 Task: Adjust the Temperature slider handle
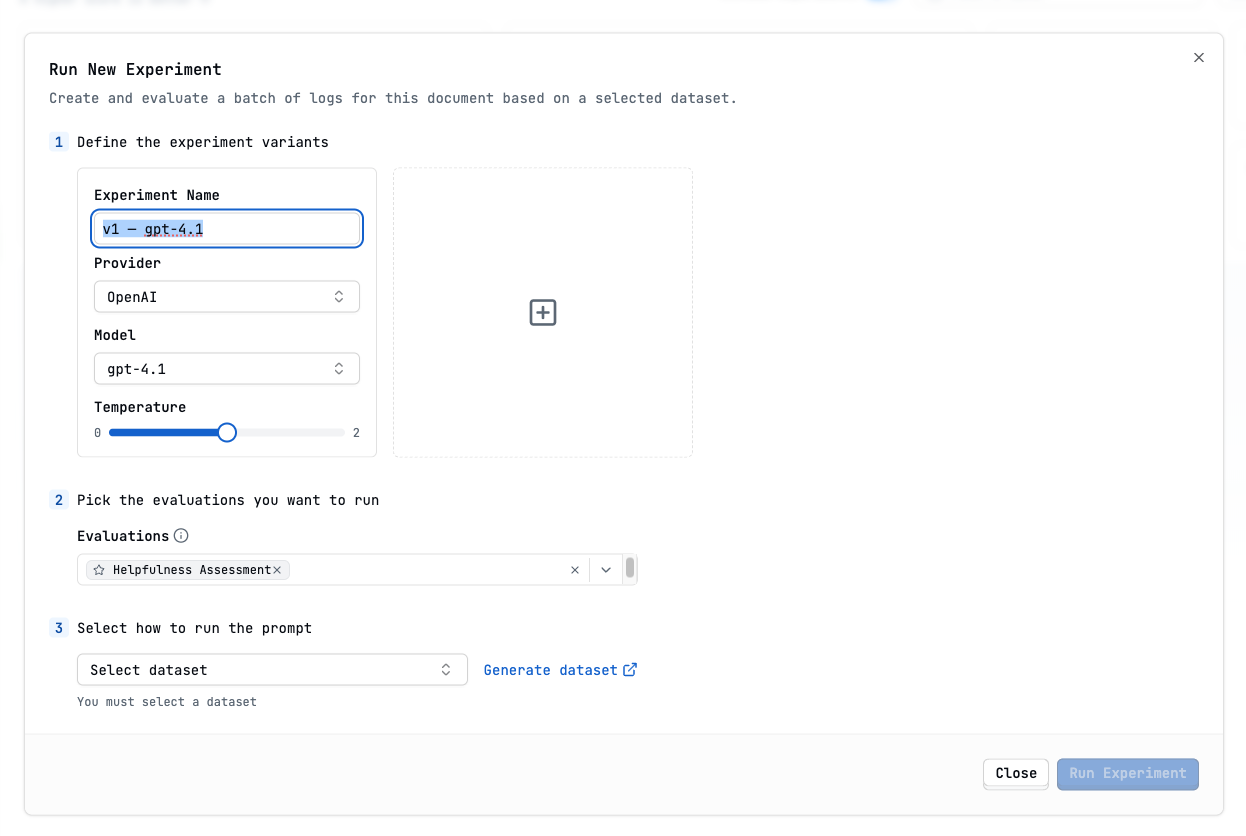[226, 432]
